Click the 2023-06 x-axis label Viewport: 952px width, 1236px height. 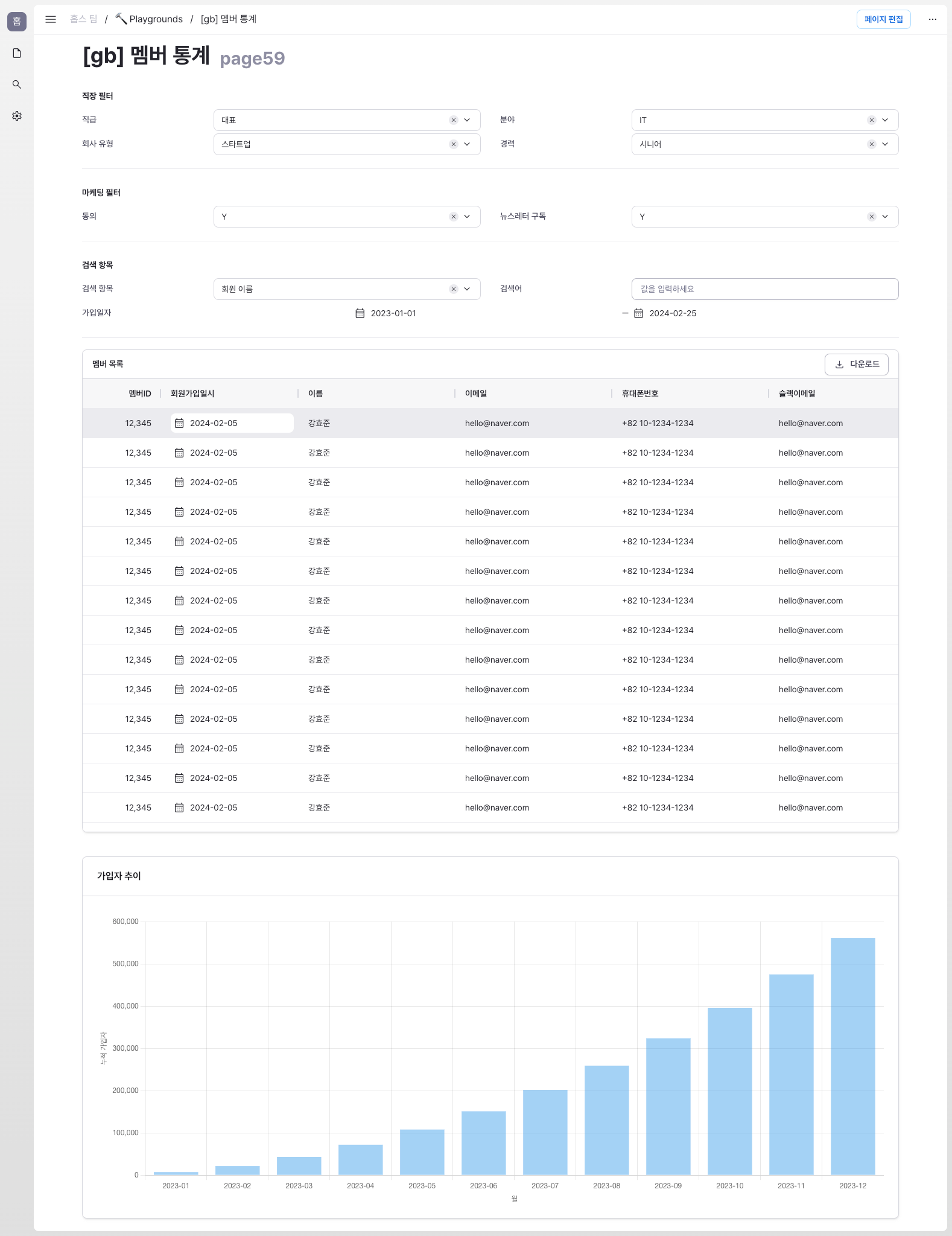(483, 1186)
